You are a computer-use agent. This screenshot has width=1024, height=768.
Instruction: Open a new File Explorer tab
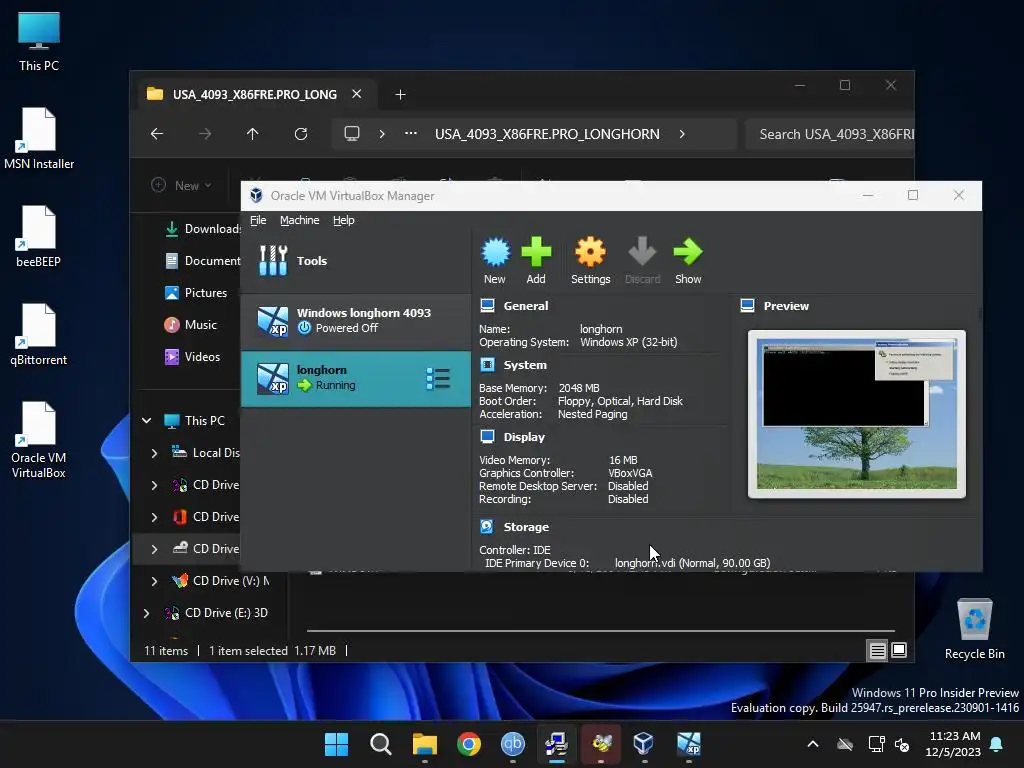coord(400,95)
